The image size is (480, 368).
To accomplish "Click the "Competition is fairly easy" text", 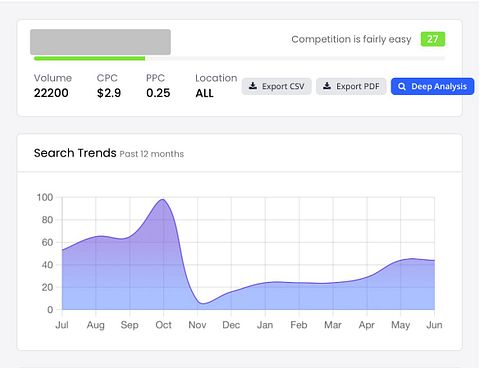I will [x=351, y=39].
